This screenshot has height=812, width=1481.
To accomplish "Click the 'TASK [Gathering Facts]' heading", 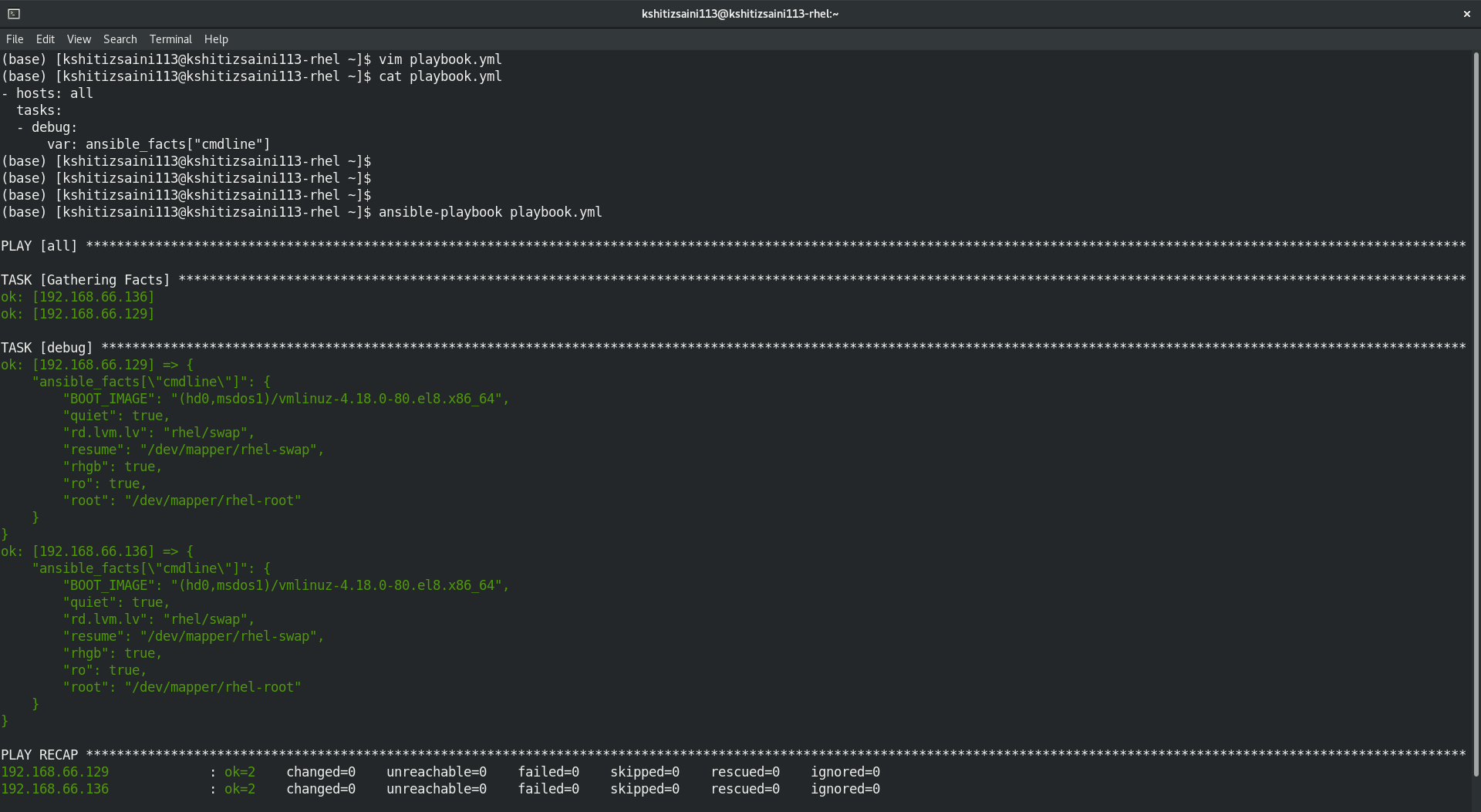I will 86,280.
